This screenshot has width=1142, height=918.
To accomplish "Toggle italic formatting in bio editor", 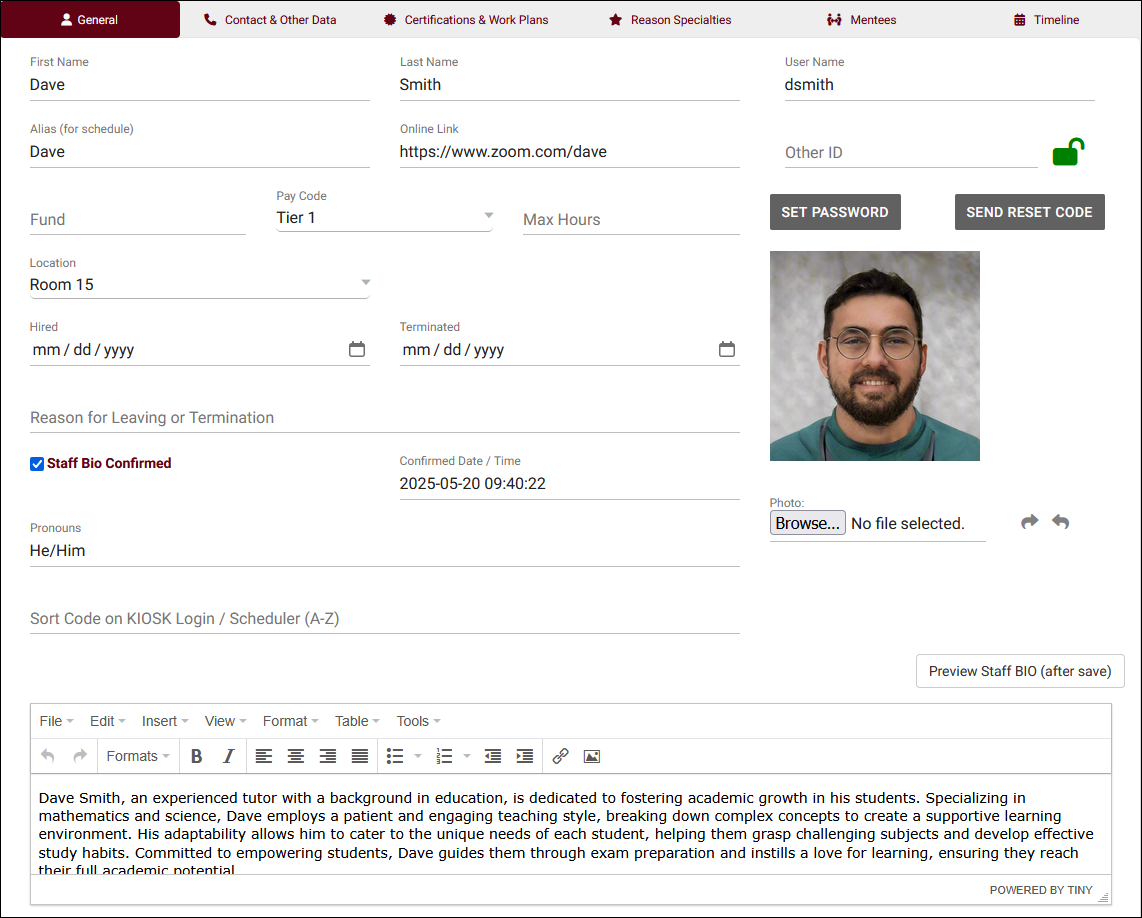I will coord(229,756).
